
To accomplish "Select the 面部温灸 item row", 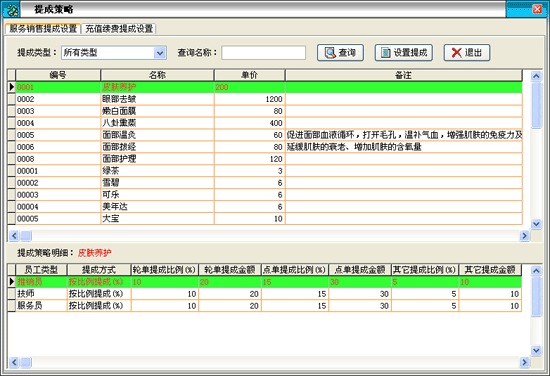I will click(x=265, y=135).
